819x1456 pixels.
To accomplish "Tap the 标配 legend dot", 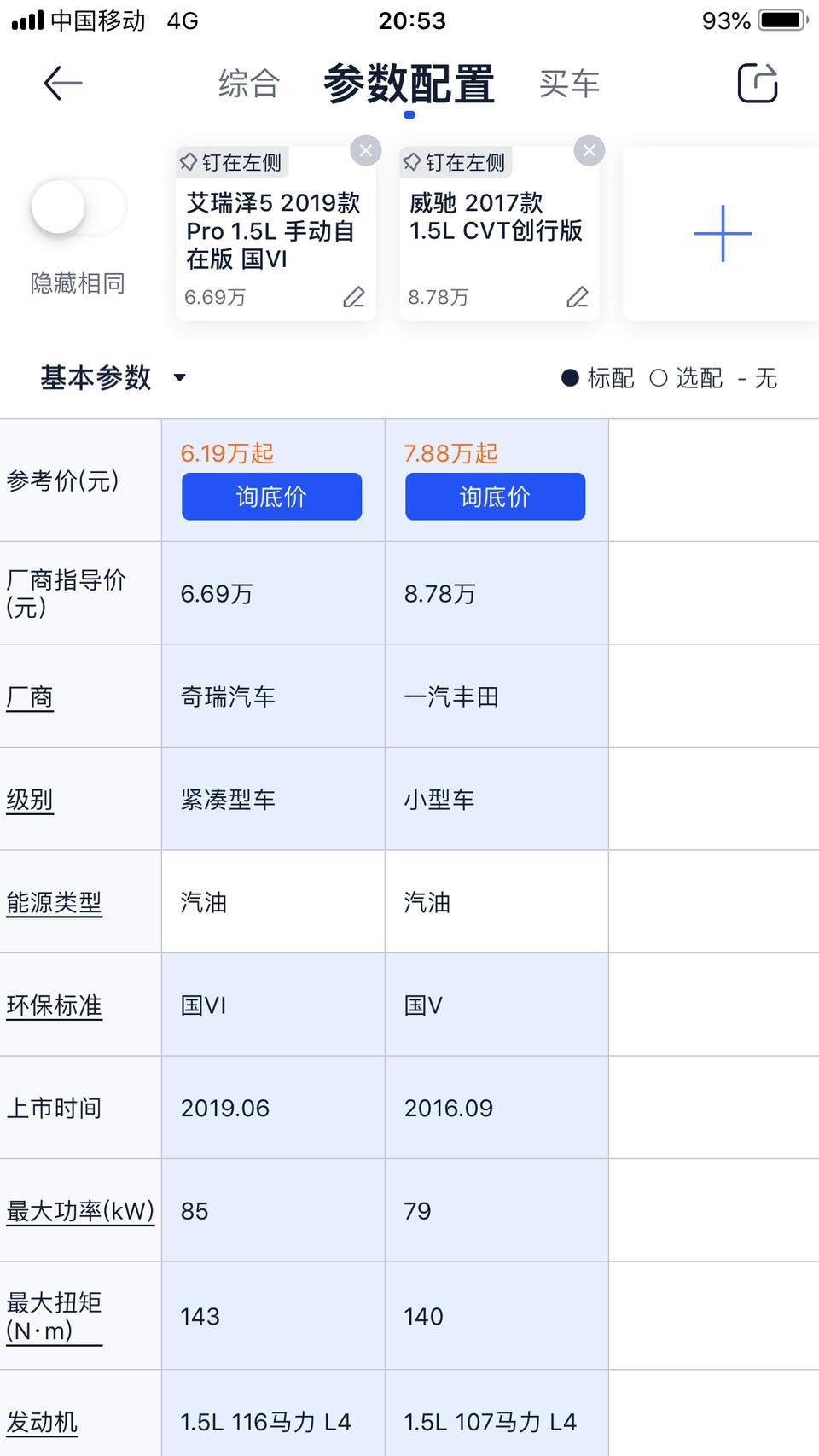I will [x=570, y=378].
